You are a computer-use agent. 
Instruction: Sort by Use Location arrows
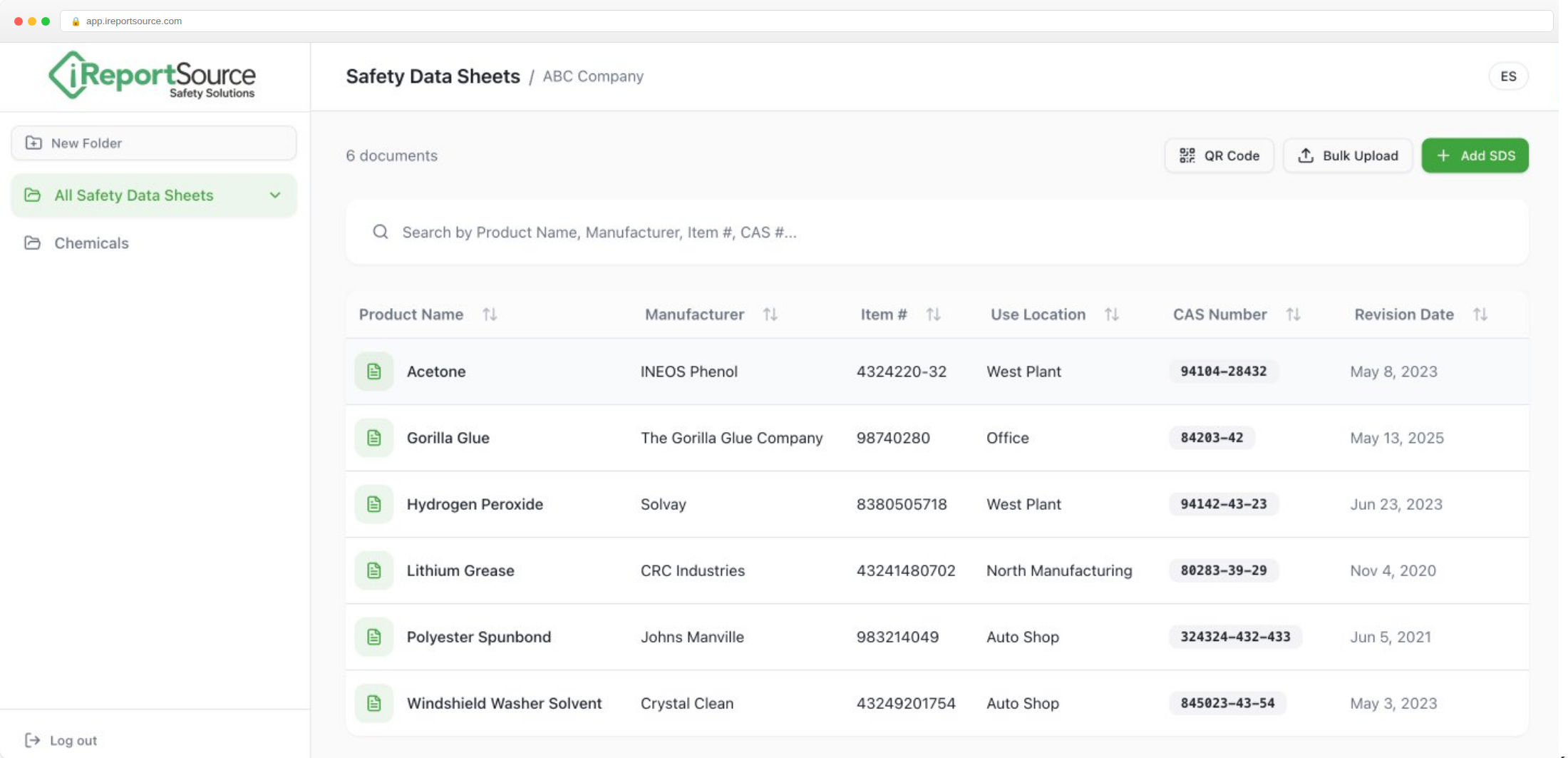coord(1111,314)
